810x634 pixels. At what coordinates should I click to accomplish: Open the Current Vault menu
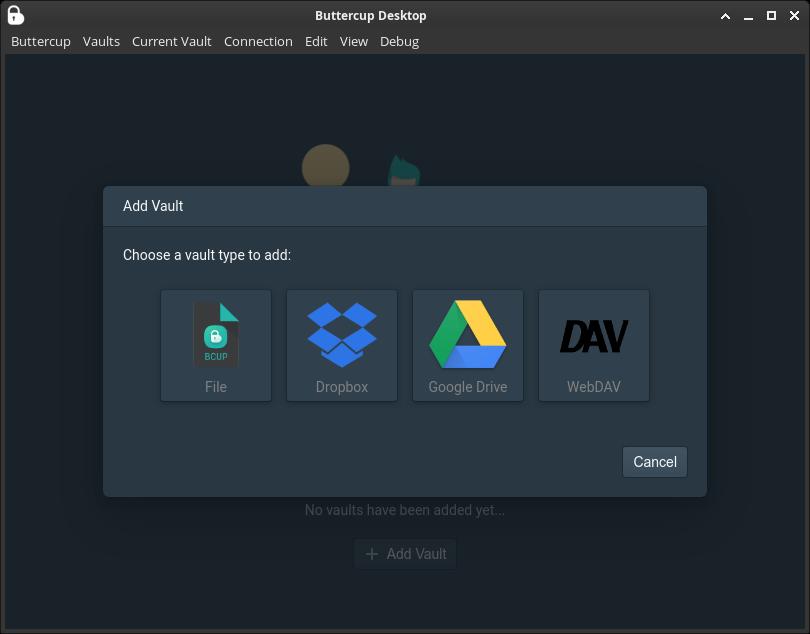(x=172, y=41)
